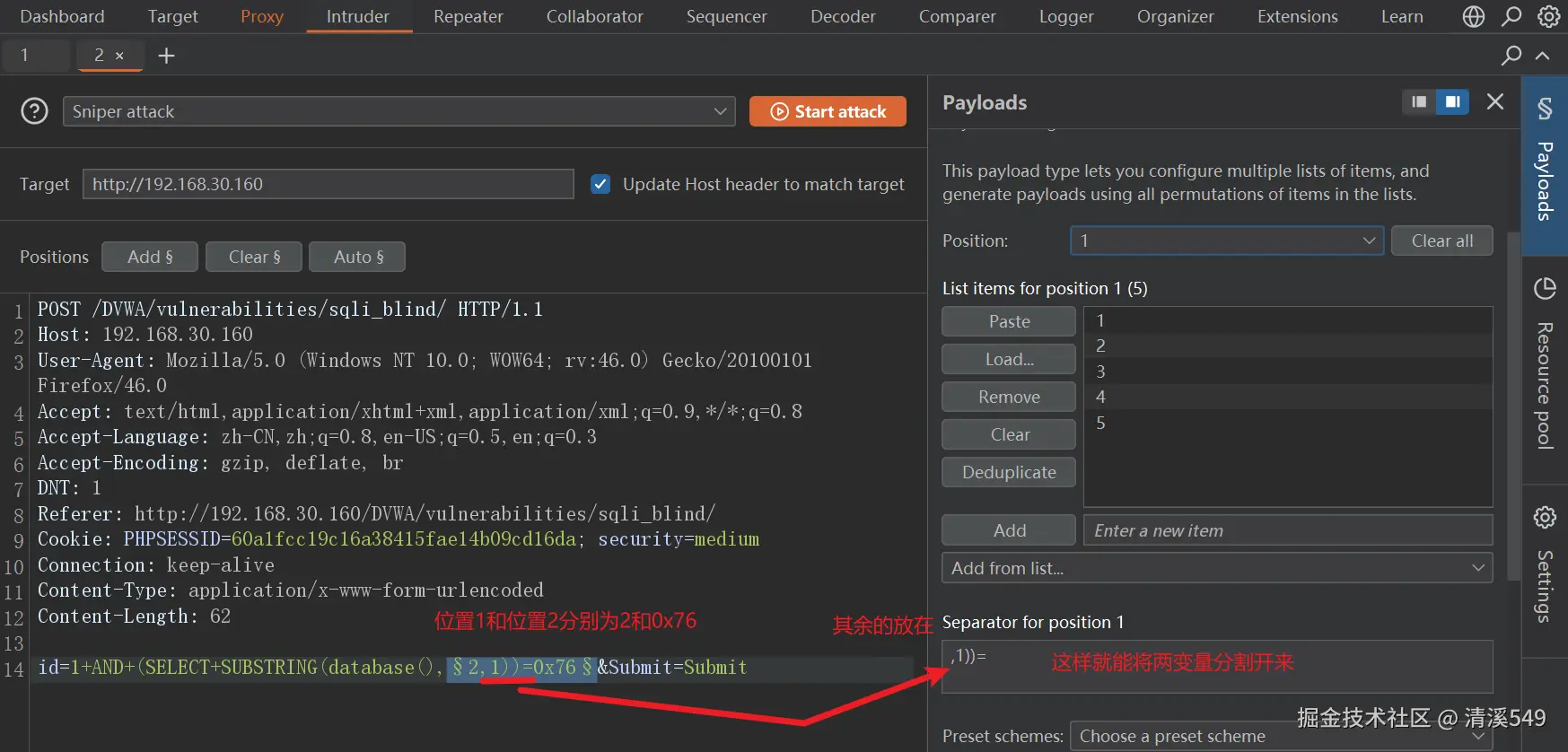
Task: Select payload list item 2
Action: click(1288, 345)
